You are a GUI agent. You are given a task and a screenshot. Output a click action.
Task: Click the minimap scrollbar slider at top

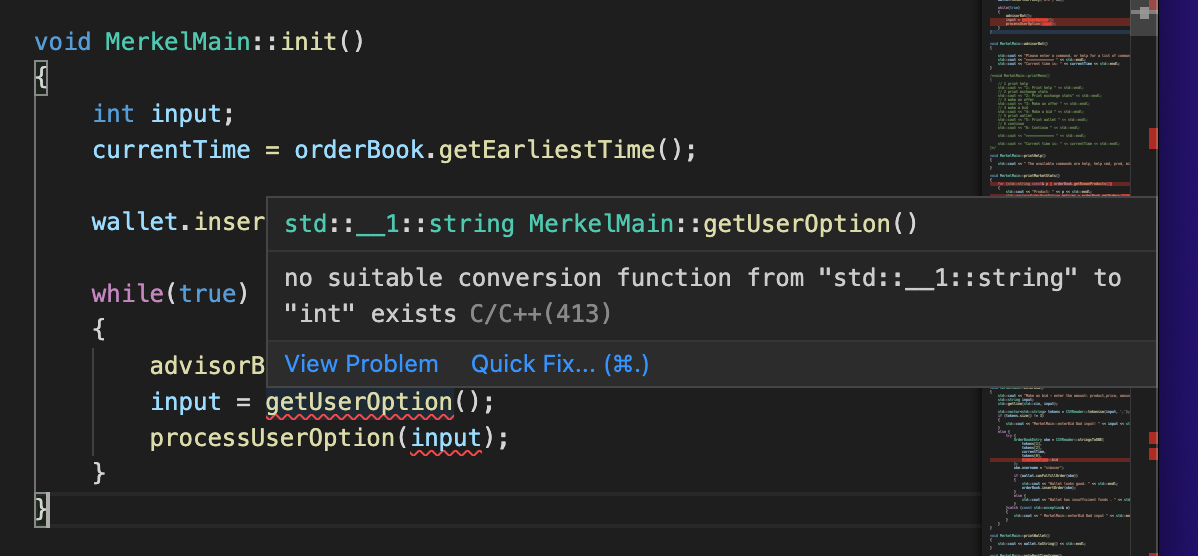tap(1144, 17)
